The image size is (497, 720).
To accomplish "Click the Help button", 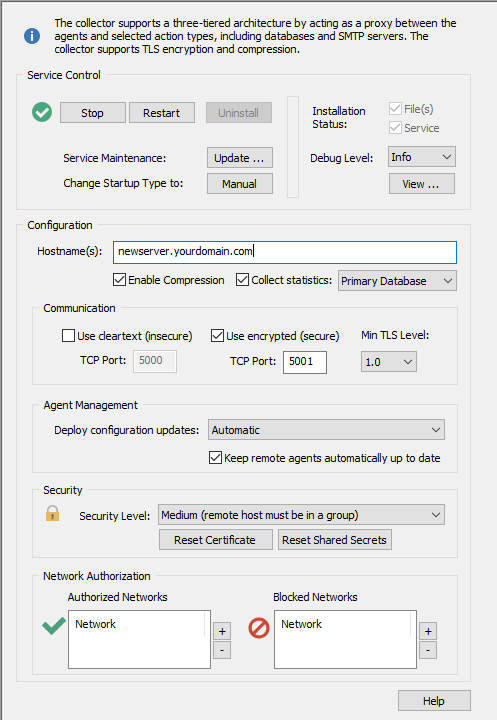I will click(434, 701).
